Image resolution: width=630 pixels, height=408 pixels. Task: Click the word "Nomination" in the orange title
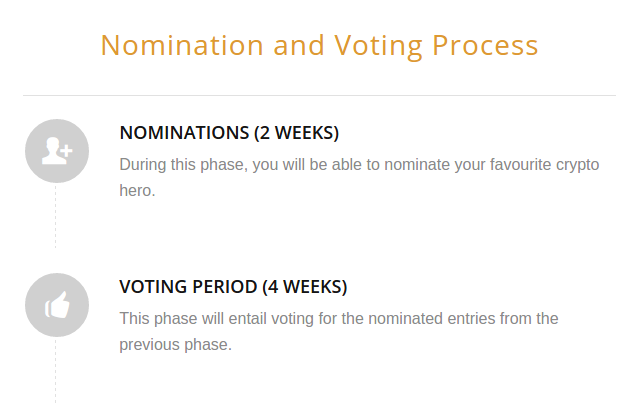[x=182, y=45]
